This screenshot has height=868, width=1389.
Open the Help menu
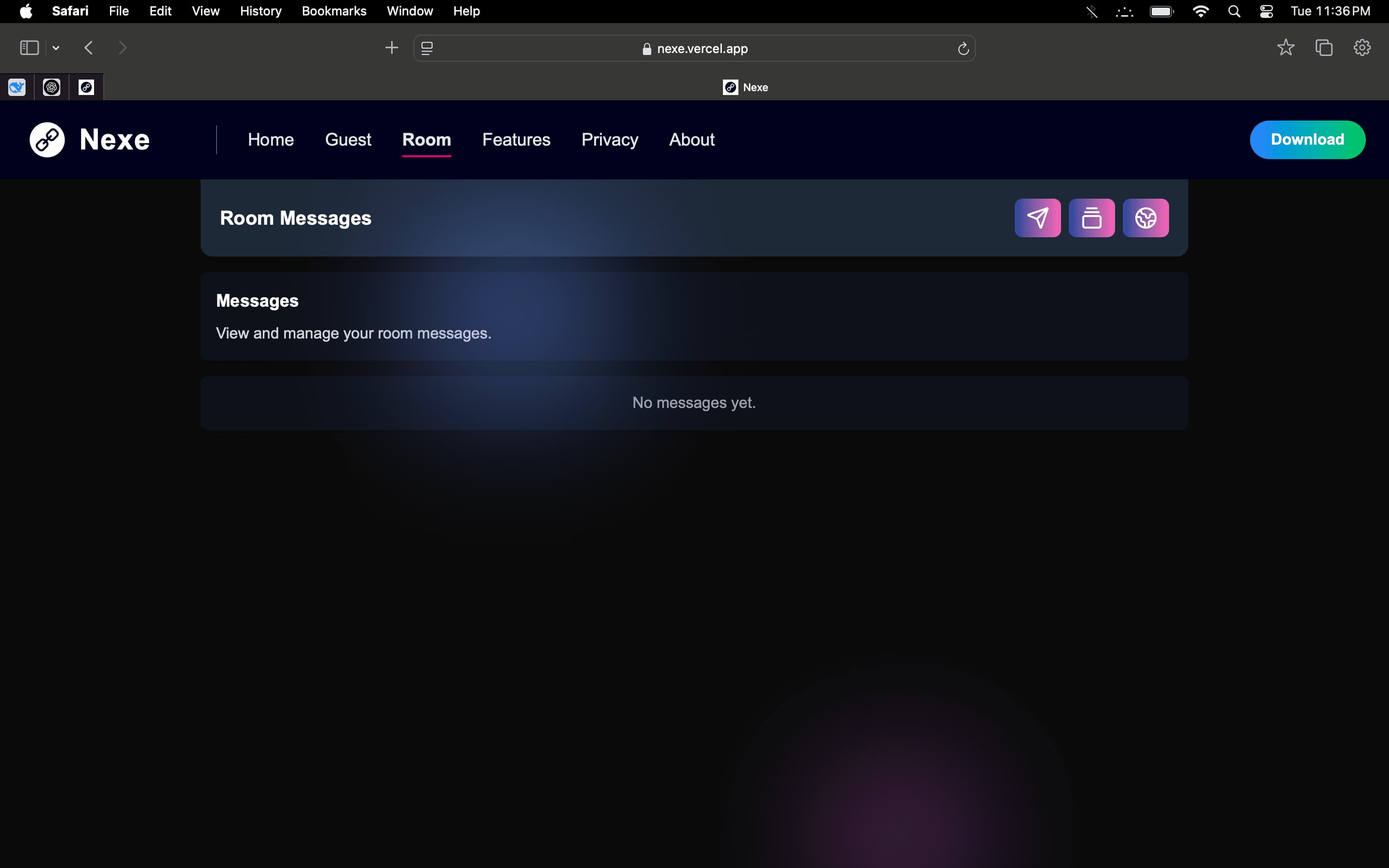466,11
